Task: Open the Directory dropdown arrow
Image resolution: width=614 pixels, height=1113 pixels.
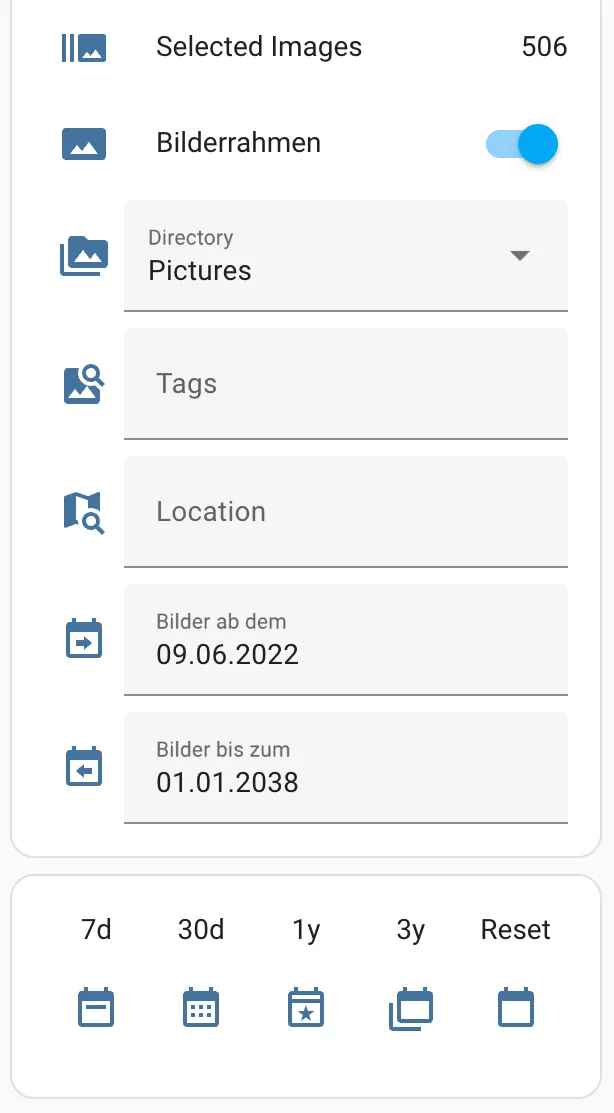Action: [x=520, y=256]
